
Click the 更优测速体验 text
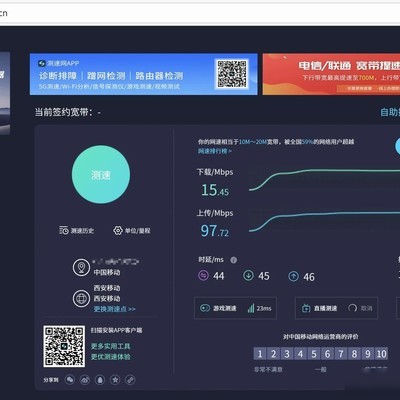[x=111, y=357]
